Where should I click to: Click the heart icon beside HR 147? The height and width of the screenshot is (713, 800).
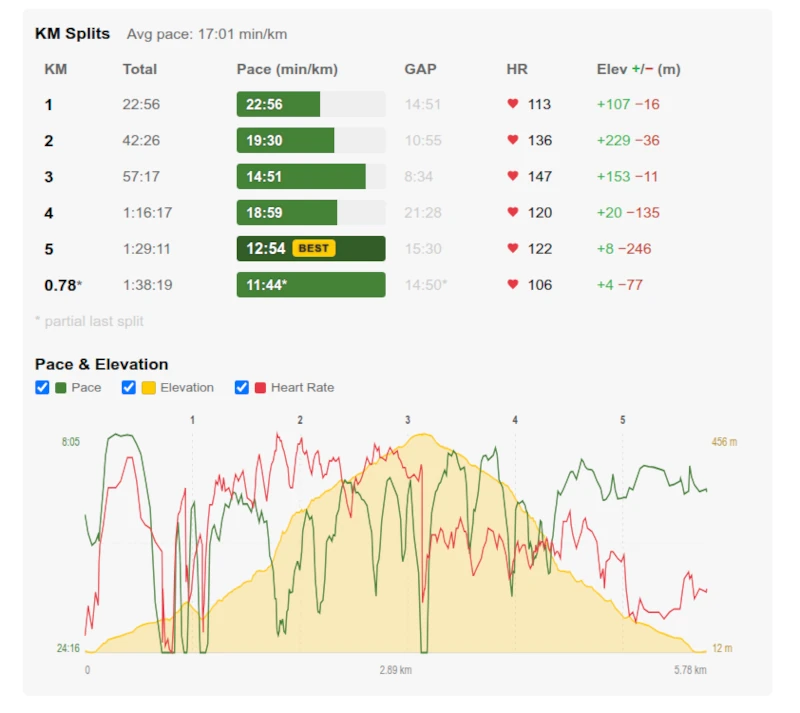click(513, 176)
